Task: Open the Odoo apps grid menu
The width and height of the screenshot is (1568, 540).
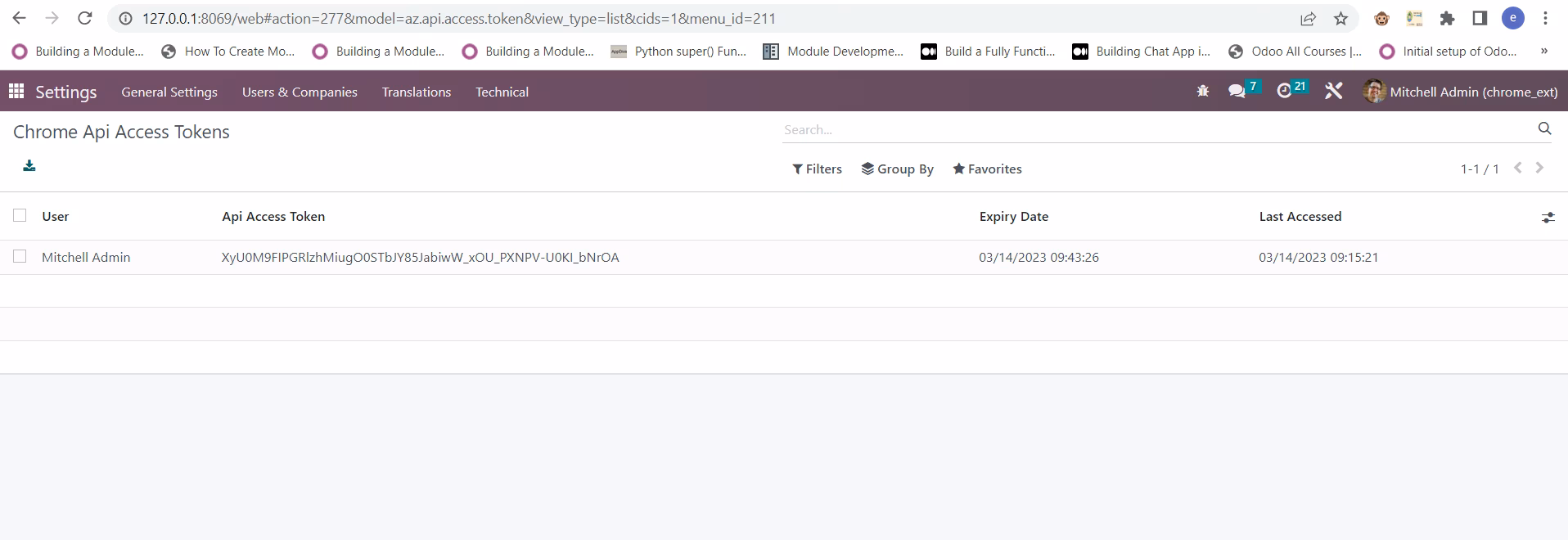Action: [16, 92]
